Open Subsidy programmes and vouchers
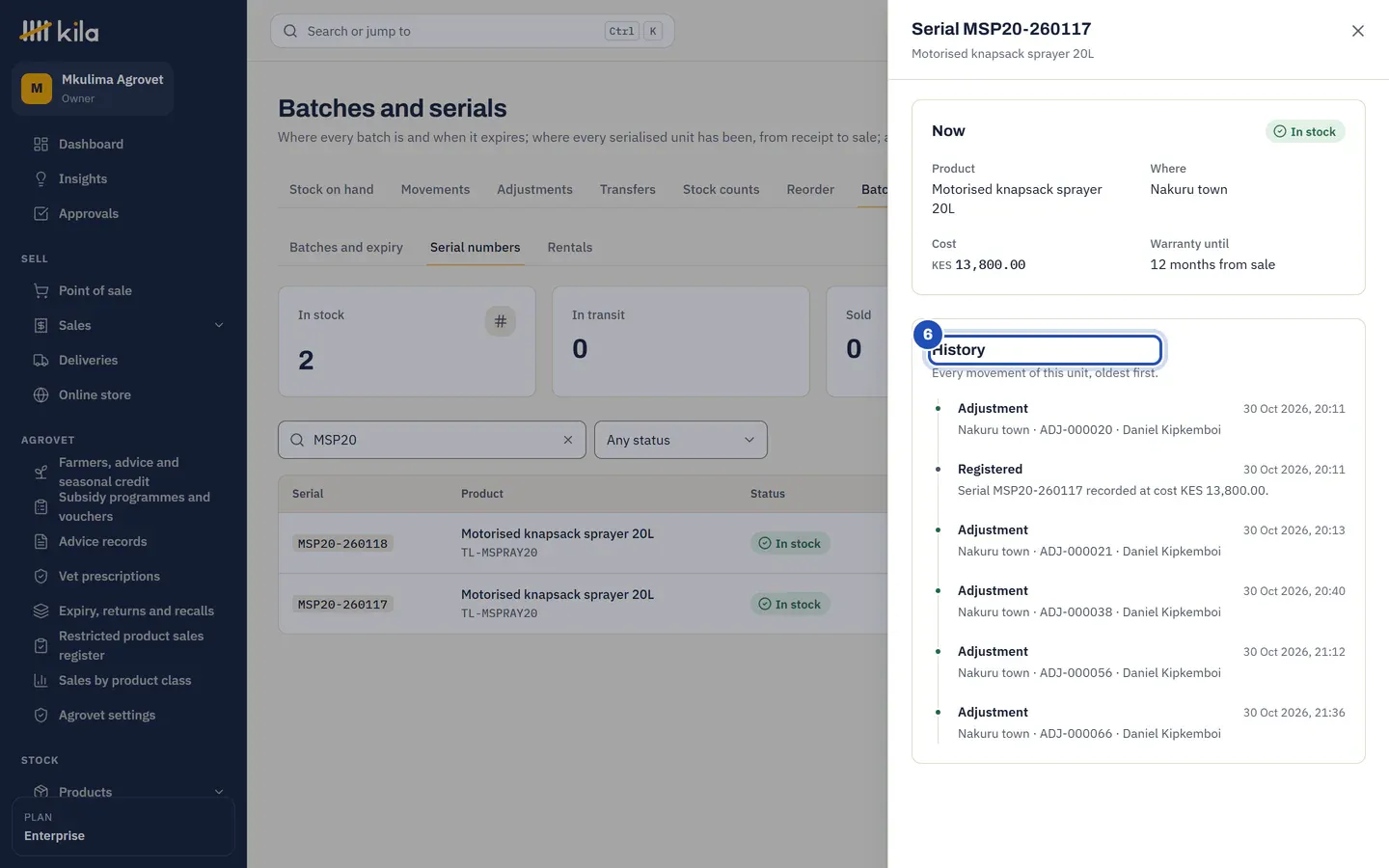 [x=123, y=507]
